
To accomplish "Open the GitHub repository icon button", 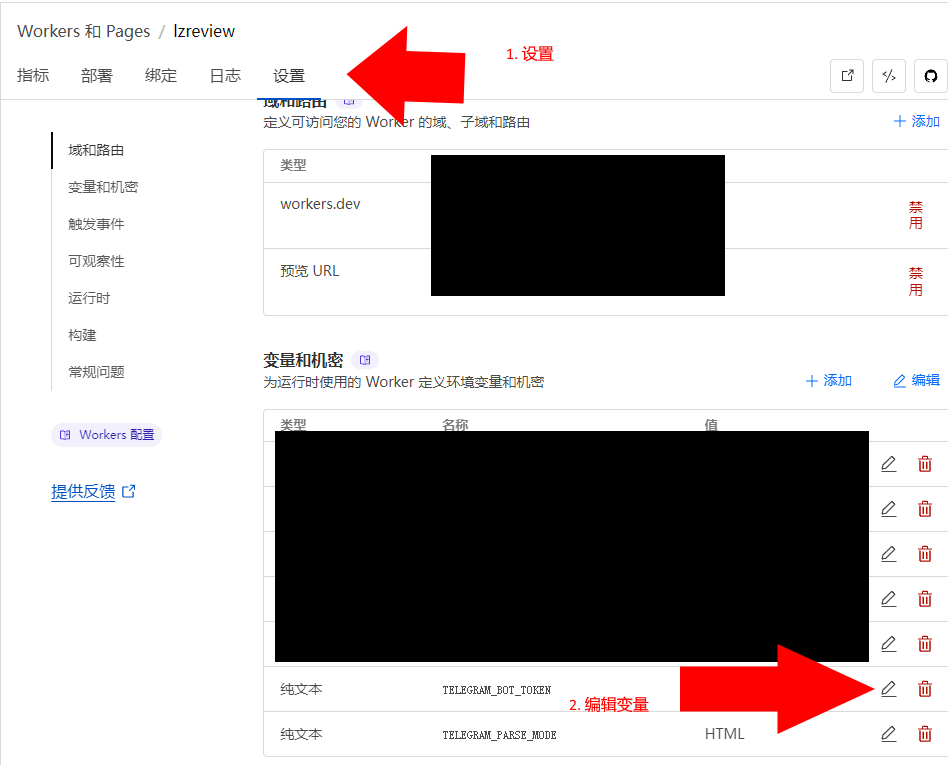I will (x=930, y=76).
